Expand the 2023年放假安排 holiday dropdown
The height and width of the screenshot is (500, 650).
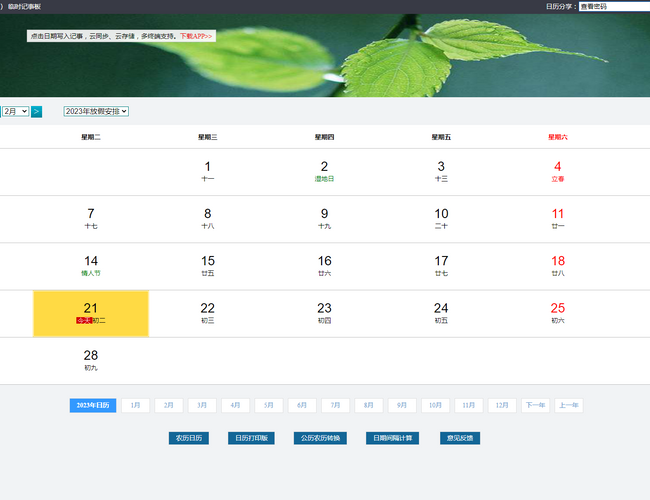pos(96,111)
